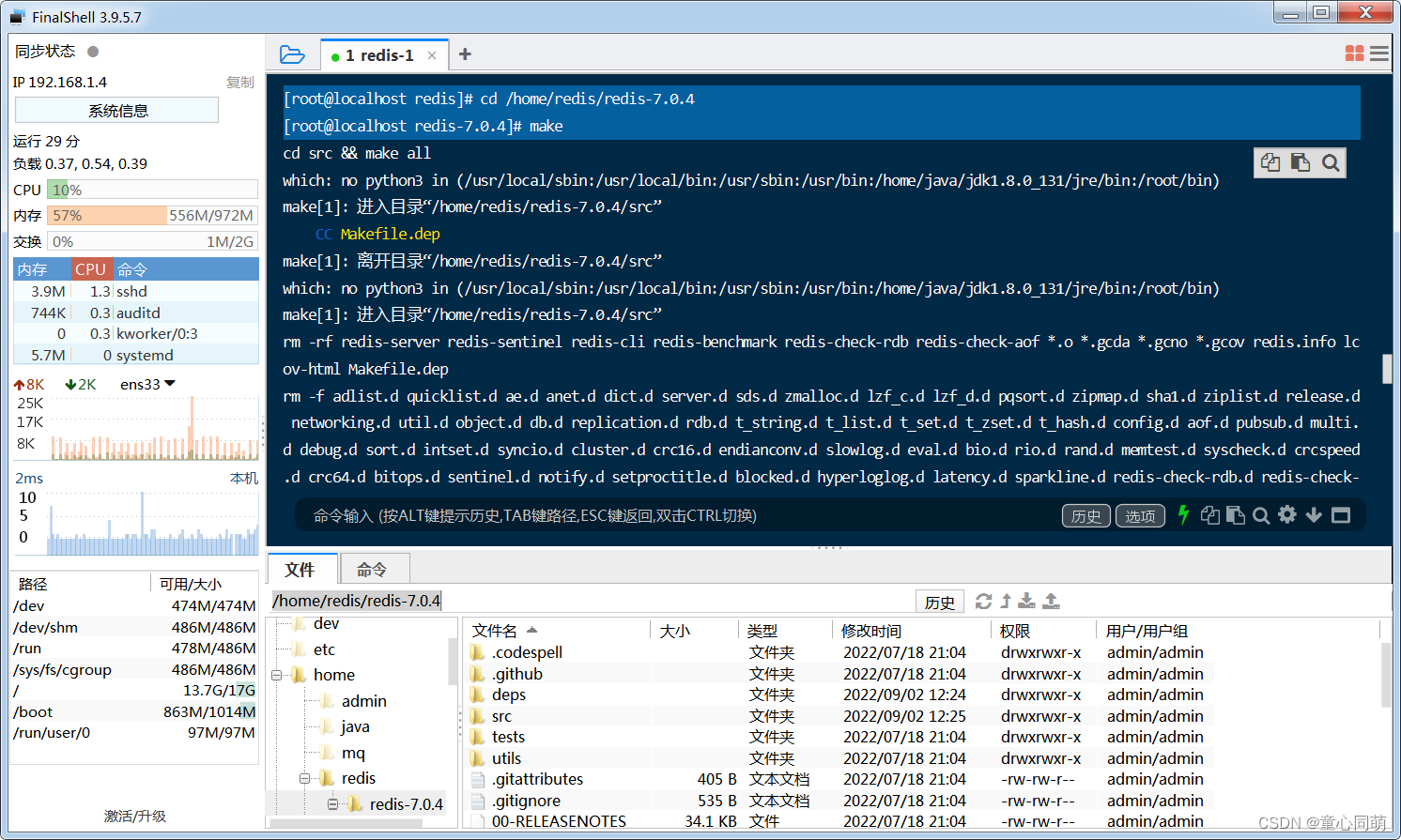The height and width of the screenshot is (840, 1401).
Task: Select the mq folder in tree
Action: [x=353, y=753]
